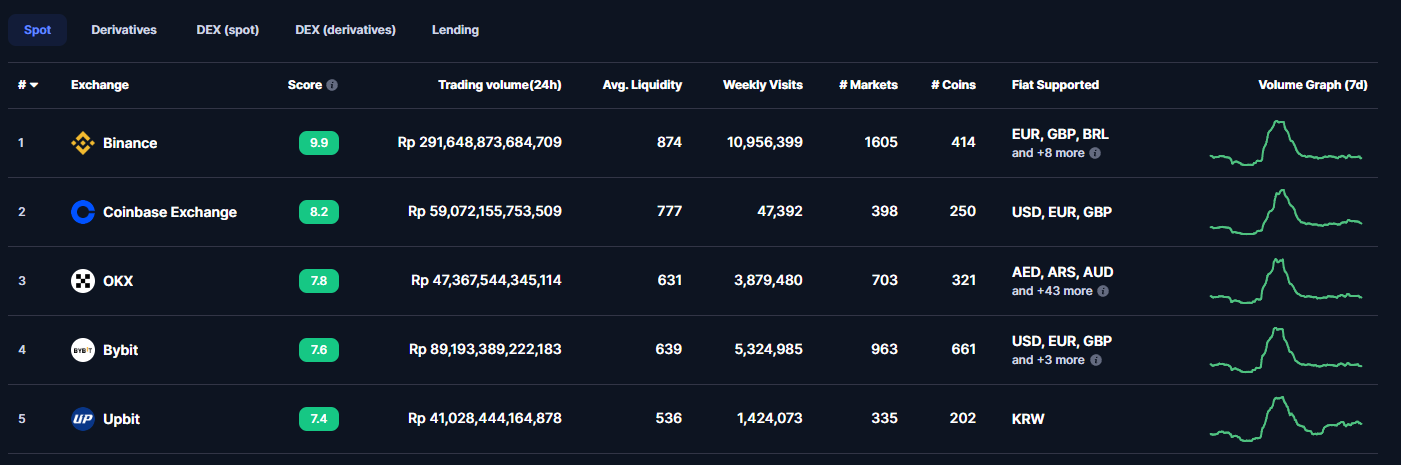Click the # Markets column header
Image resolution: width=1401 pixels, height=465 pixels.
click(x=868, y=85)
